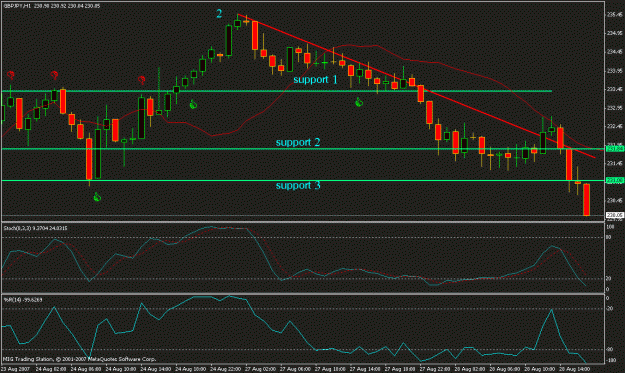Image resolution: width=625 pixels, height=373 pixels.
Task: Click the cyan "2" wave label near the chart top
Action: point(219,14)
